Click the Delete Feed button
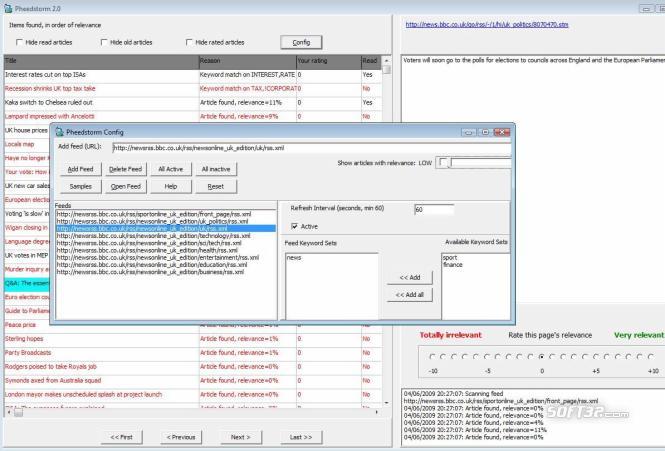The height and width of the screenshot is (451, 665). click(126, 169)
